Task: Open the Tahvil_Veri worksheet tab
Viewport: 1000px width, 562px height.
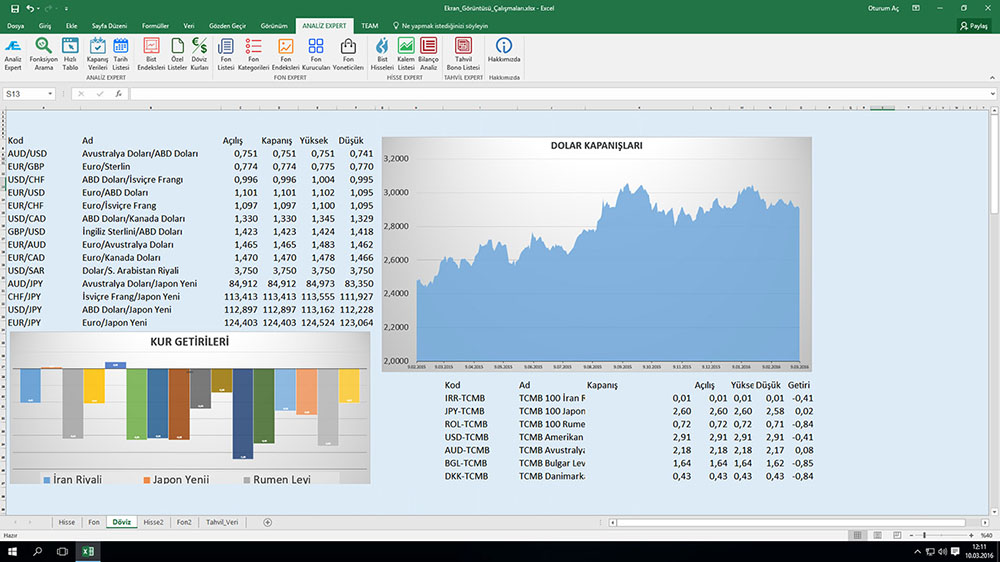Action: click(x=222, y=522)
